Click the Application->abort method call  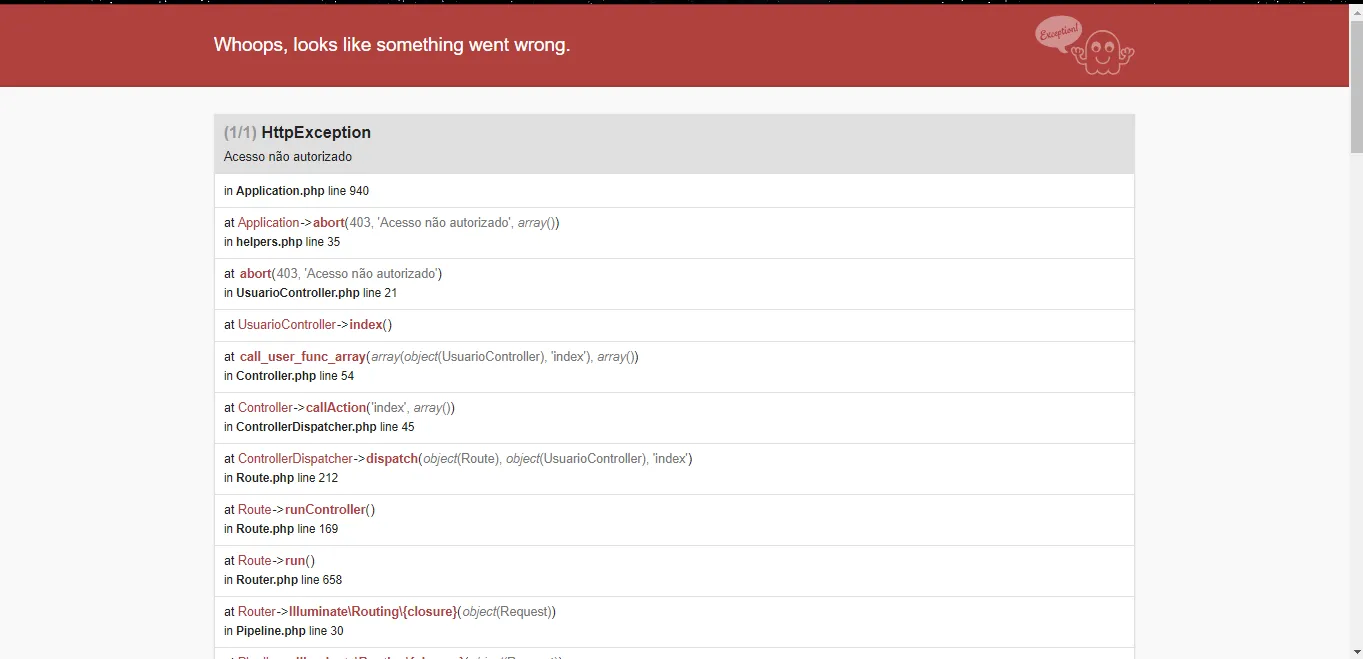coord(290,223)
